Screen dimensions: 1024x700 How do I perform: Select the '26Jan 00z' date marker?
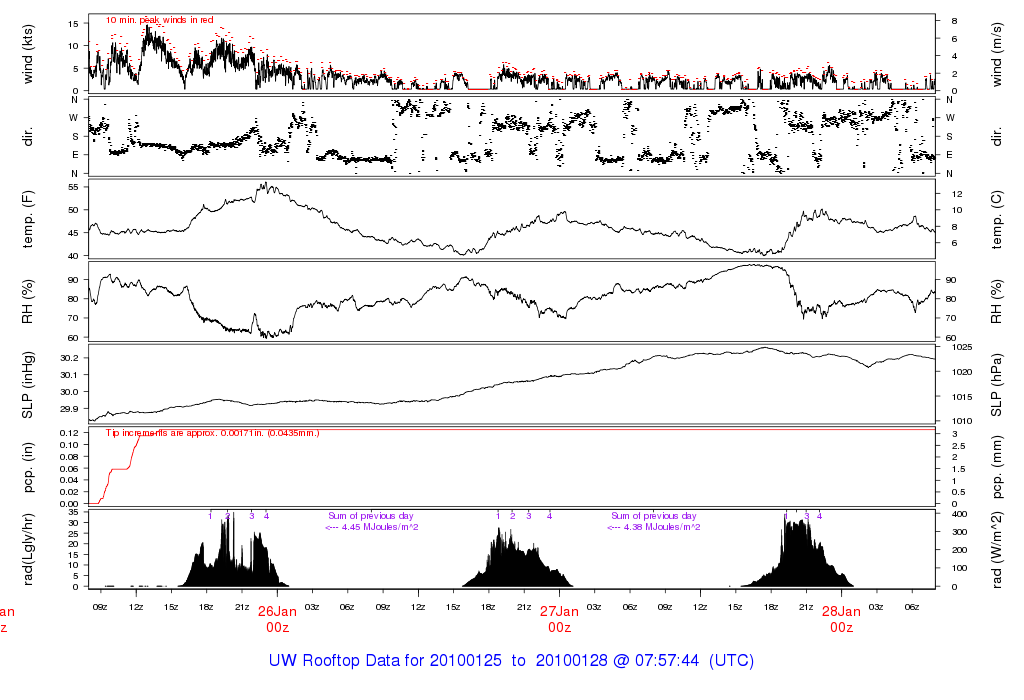(x=277, y=619)
